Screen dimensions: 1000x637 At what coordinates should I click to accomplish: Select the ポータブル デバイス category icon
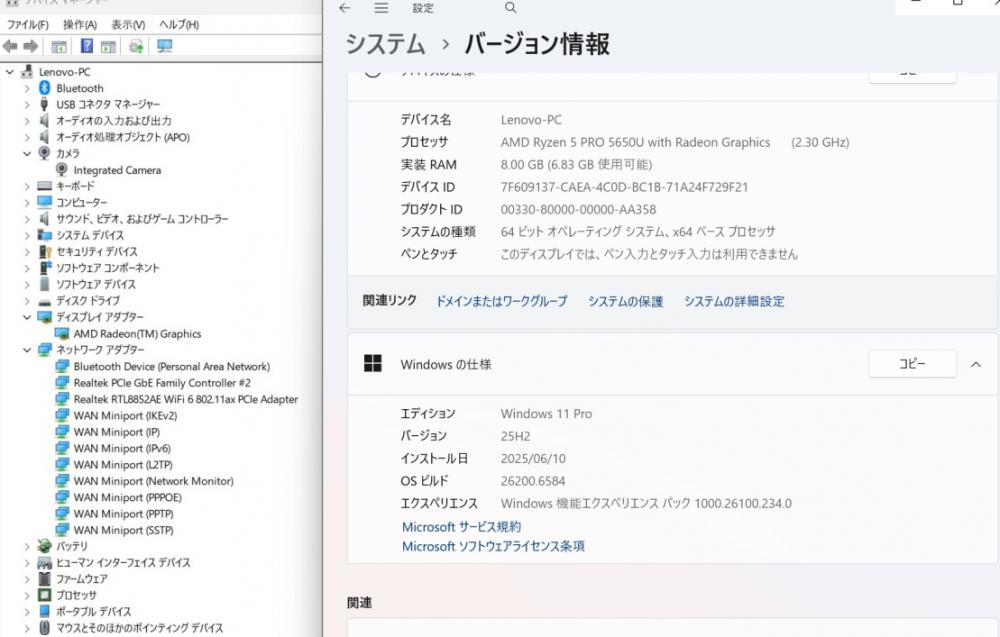45,611
